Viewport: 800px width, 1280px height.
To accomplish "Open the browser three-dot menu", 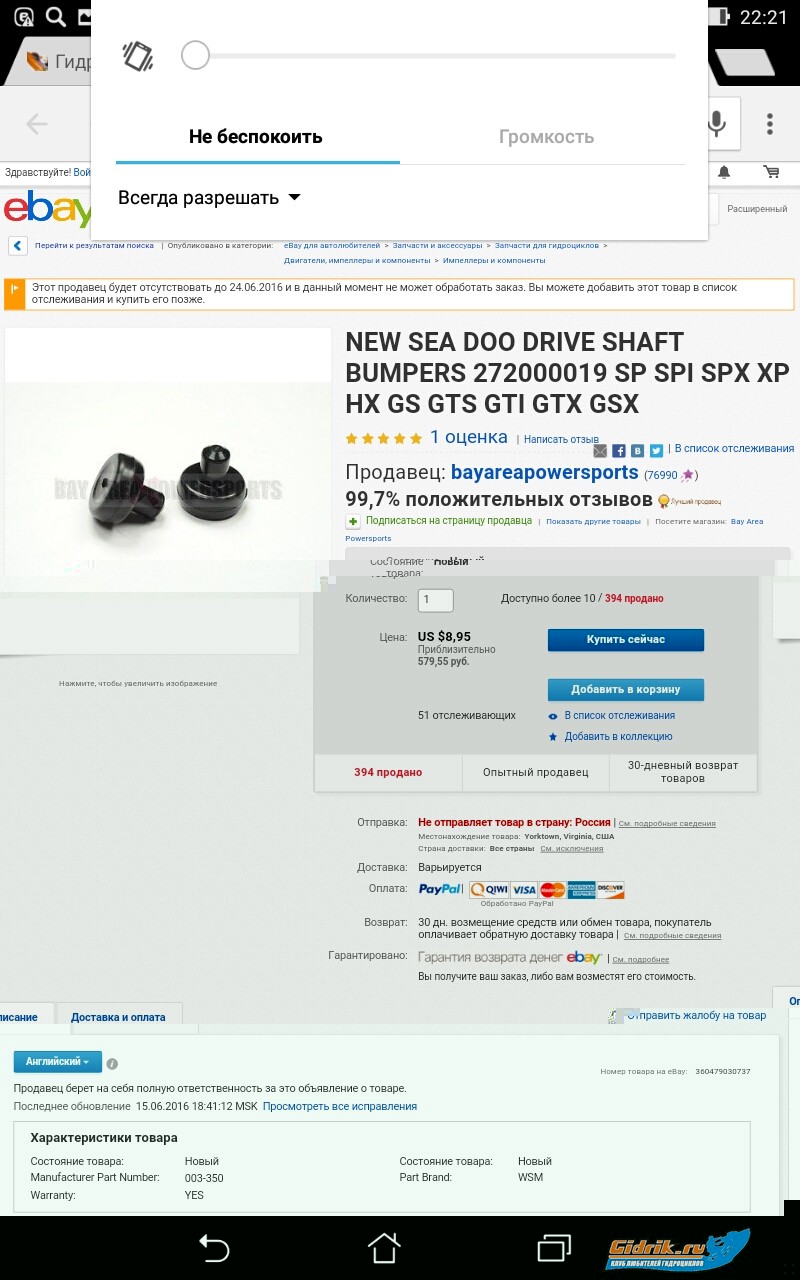I will pyautogui.click(x=769, y=124).
